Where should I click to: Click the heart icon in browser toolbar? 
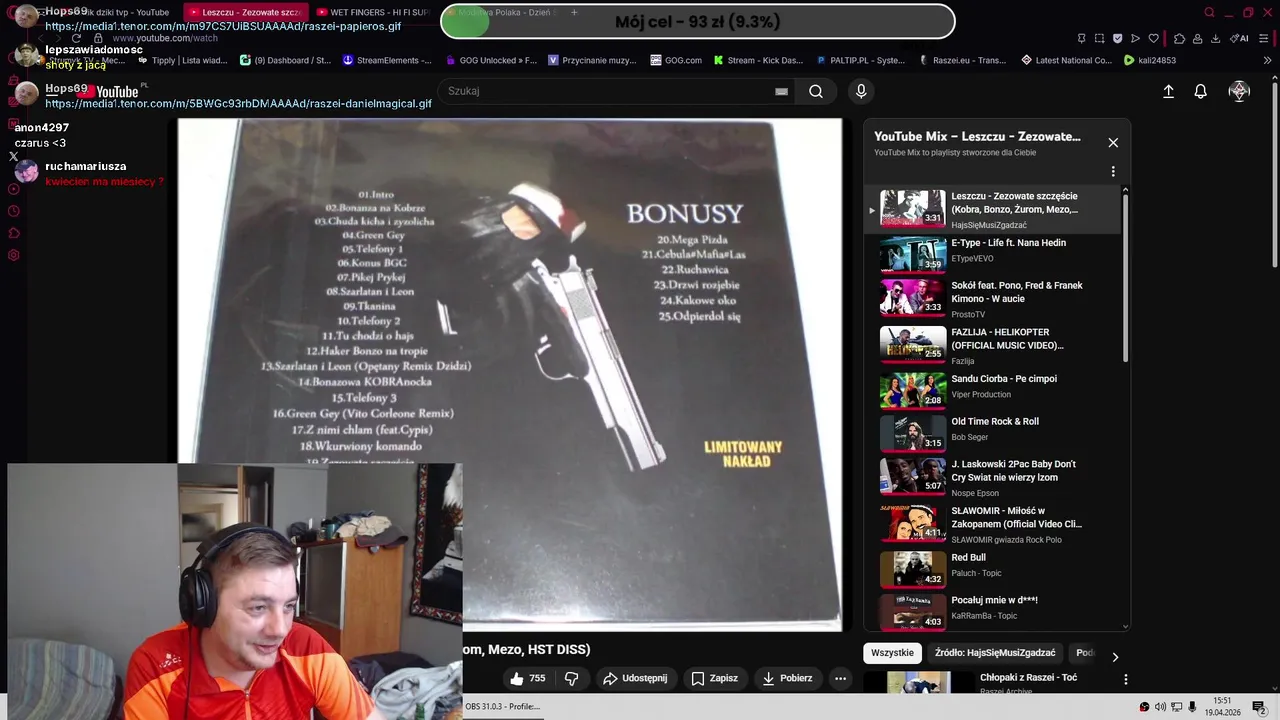[x=1153, y=38]
